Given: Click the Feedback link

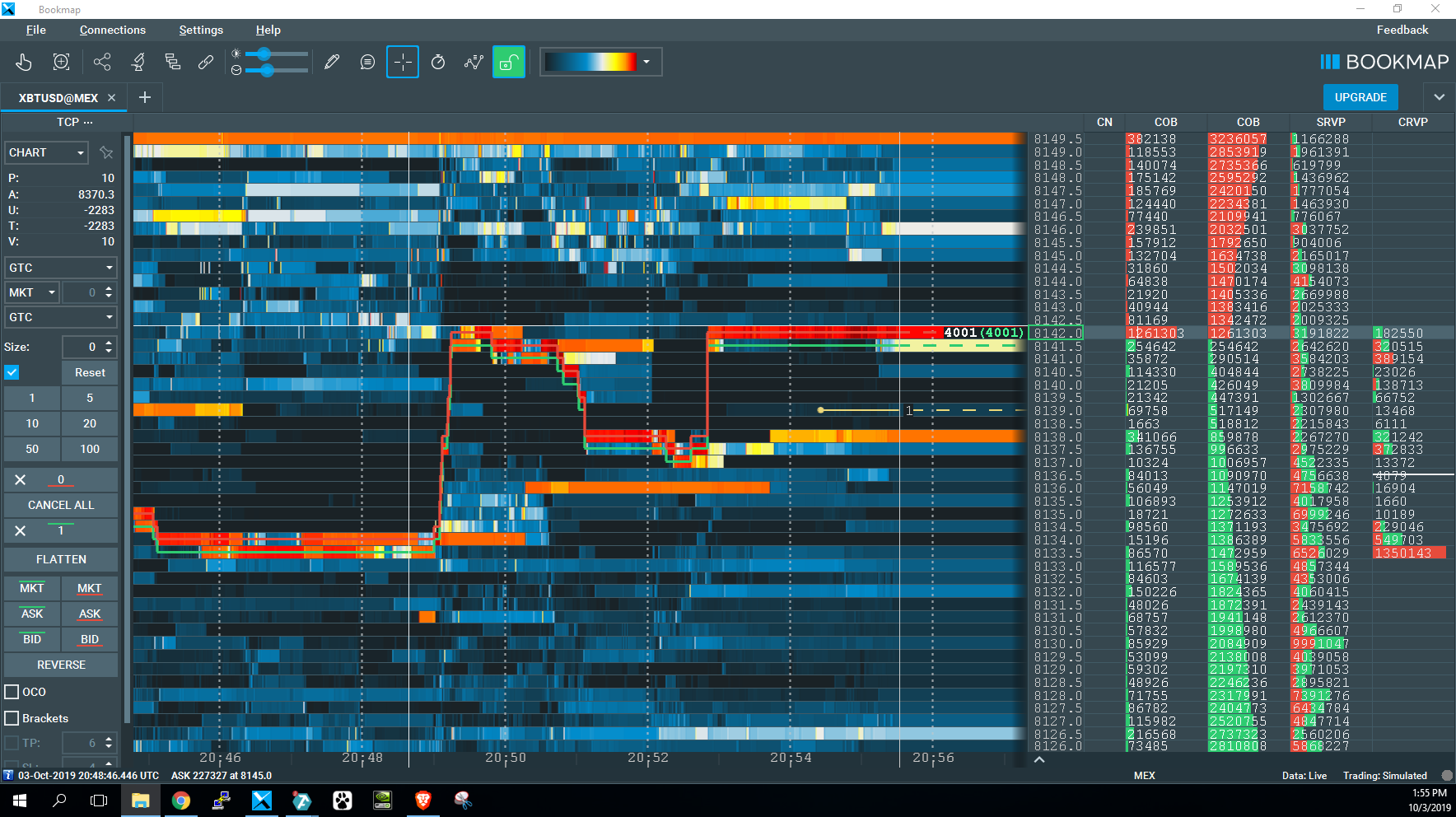Looking at the screenshot, I should 1402,30.
